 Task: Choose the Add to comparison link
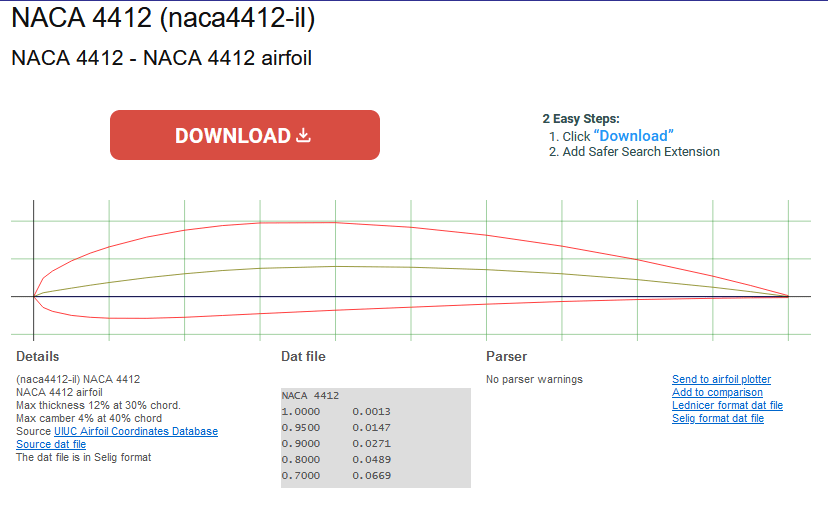(x=716, y=393)
